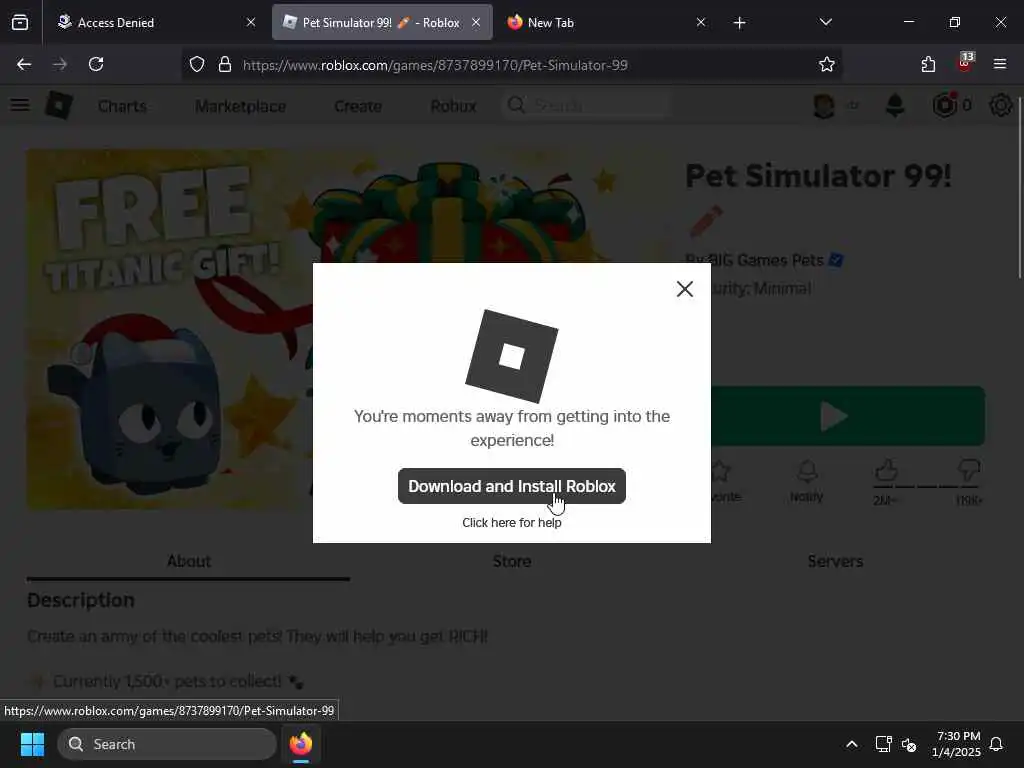
Task: Click the Robux balance icon
Action: 944,105
